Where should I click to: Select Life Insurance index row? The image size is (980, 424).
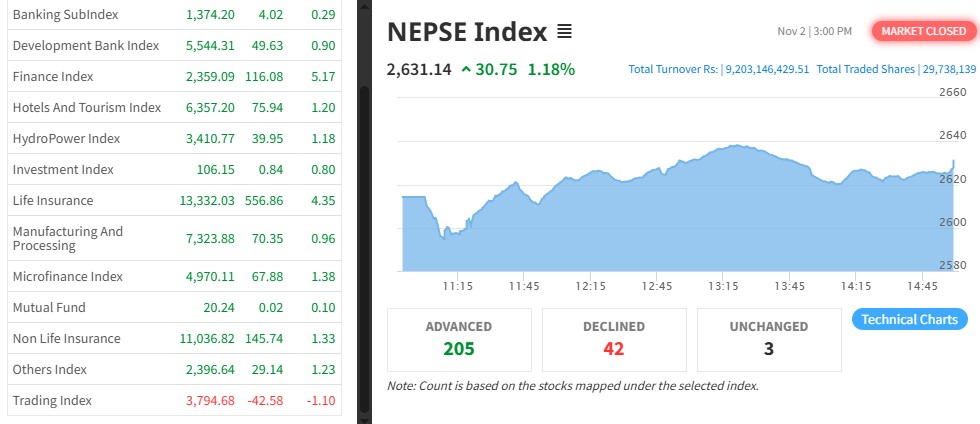[x=52, y=200]
